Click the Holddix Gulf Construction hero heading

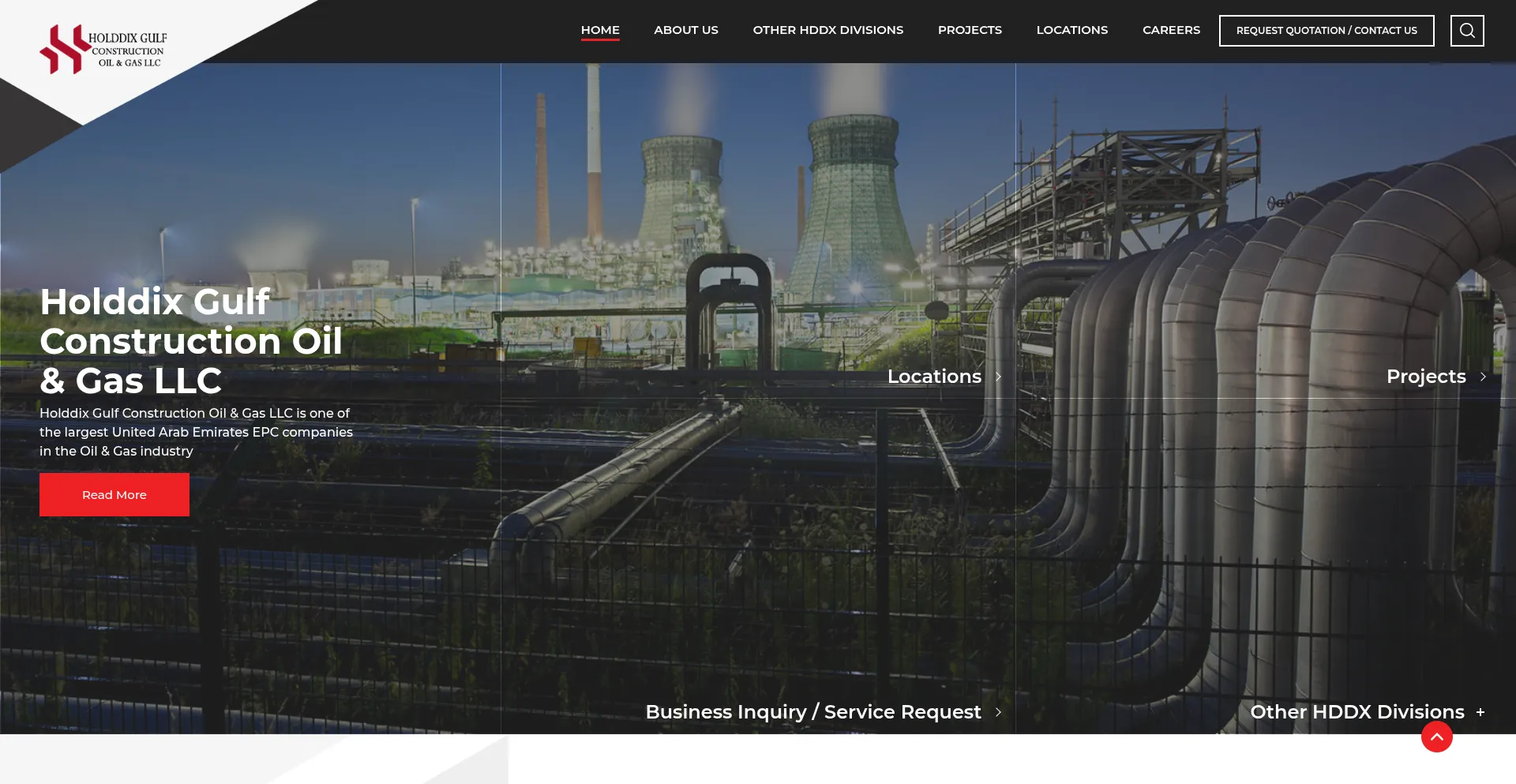[x=191, y=341]
